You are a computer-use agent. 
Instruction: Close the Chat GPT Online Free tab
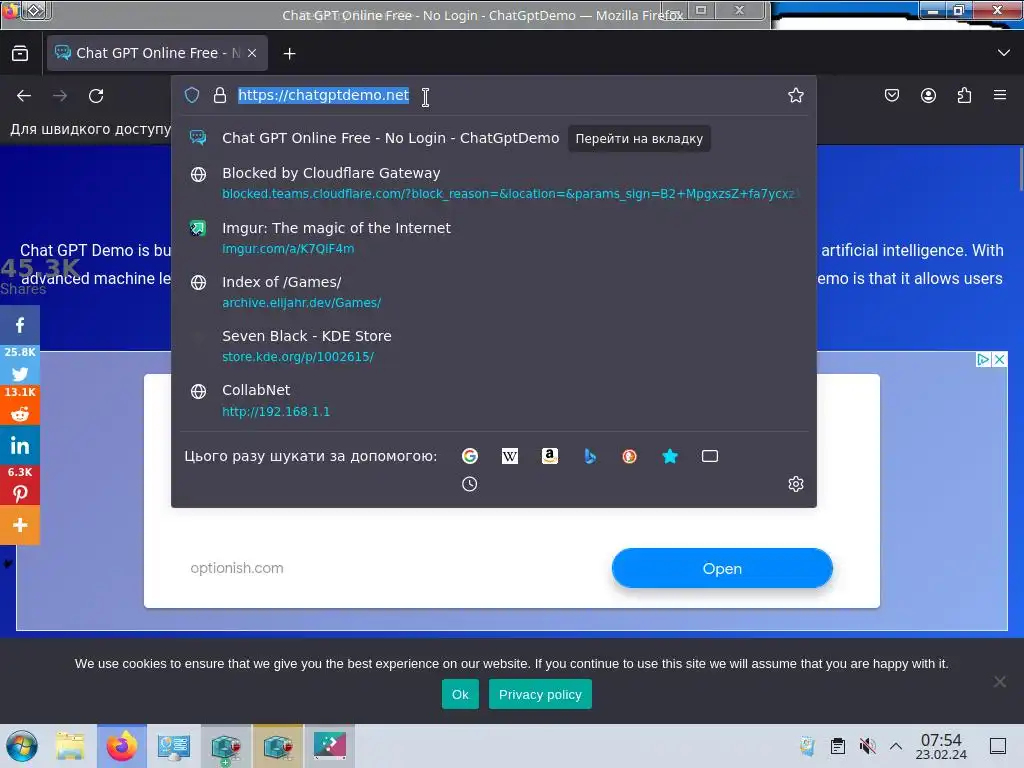(x=252, y=53)
